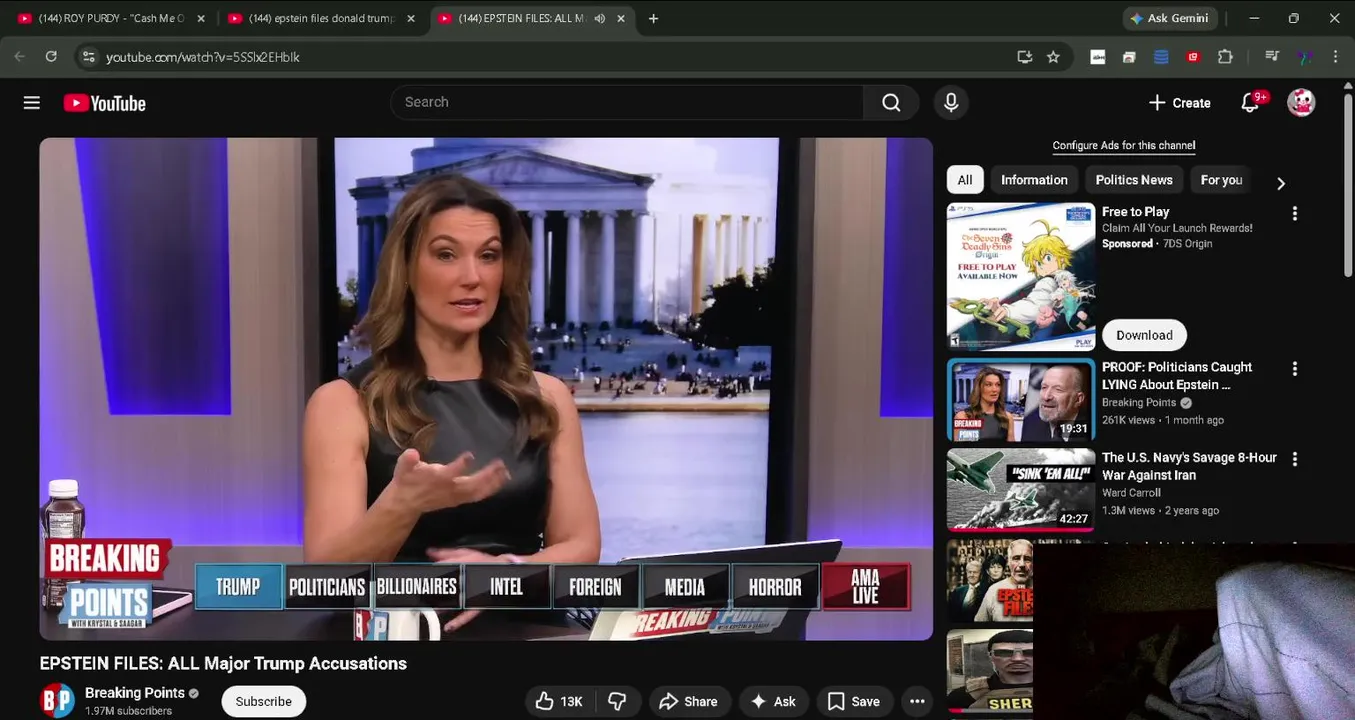
Task: Click the search magnifier button
Action: [x=891, y=102]
